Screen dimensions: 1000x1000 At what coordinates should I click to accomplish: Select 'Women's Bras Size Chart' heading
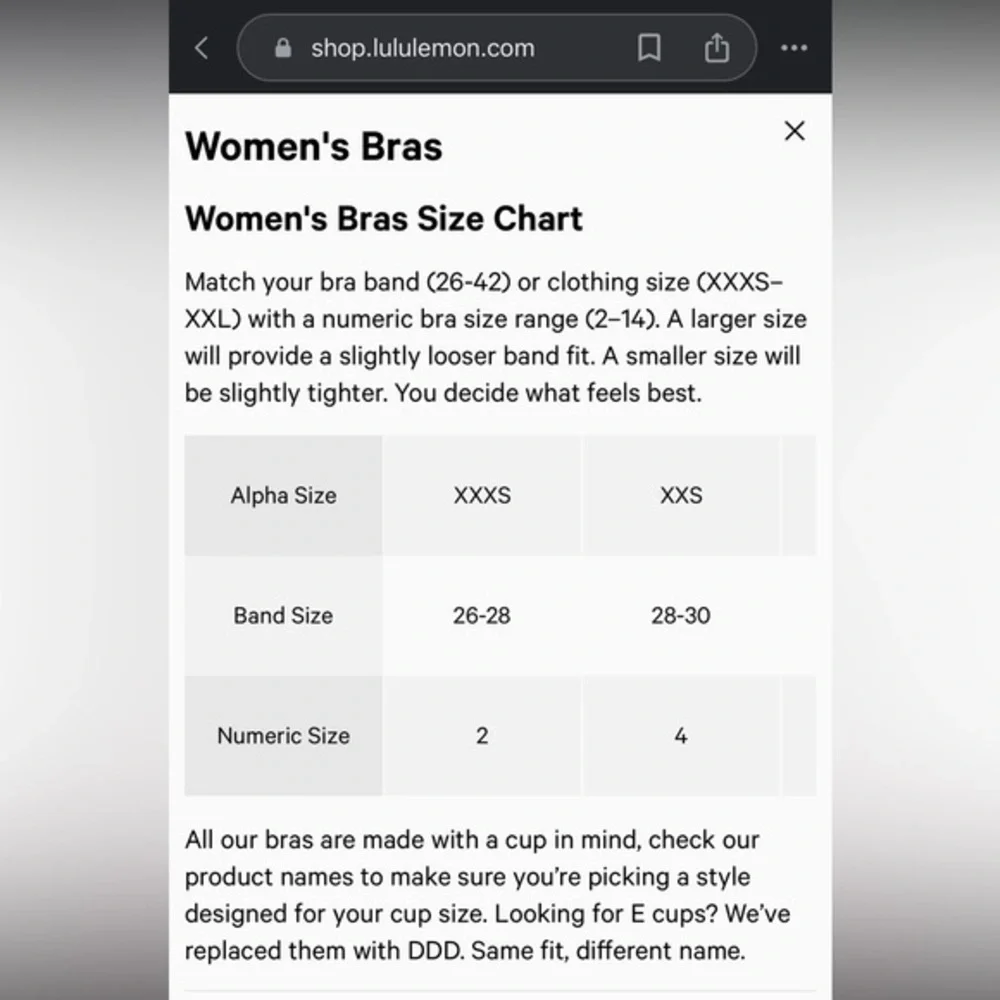pos(384,219)
